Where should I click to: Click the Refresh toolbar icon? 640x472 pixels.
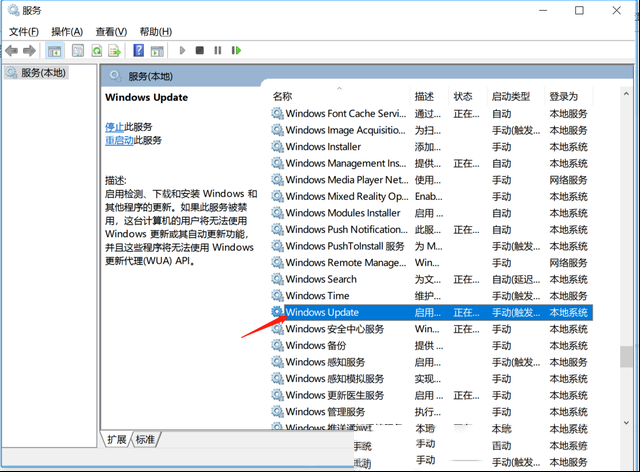[x=96, y=51]
